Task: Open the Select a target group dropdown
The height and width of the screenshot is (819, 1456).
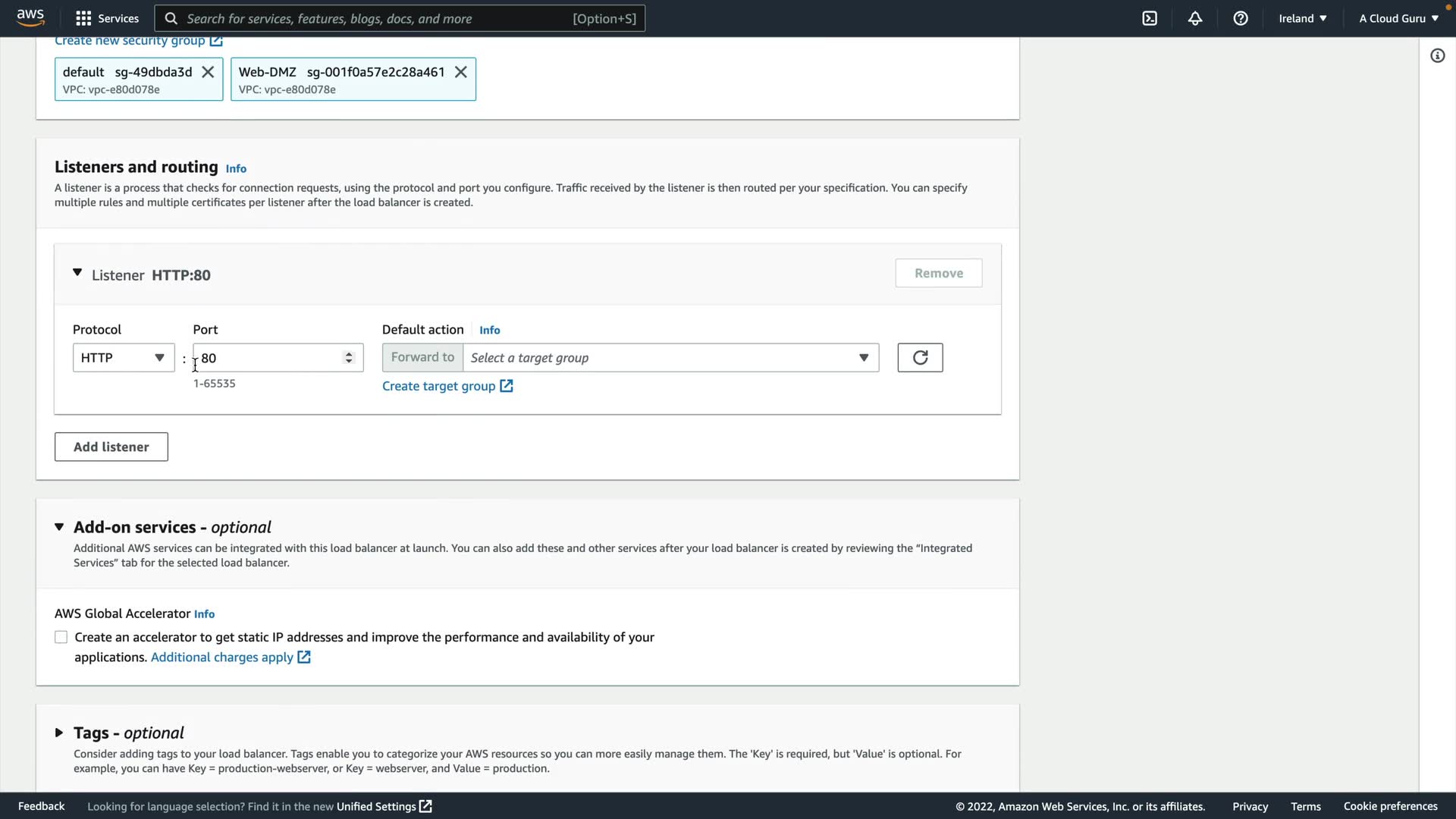Action: 670,358
